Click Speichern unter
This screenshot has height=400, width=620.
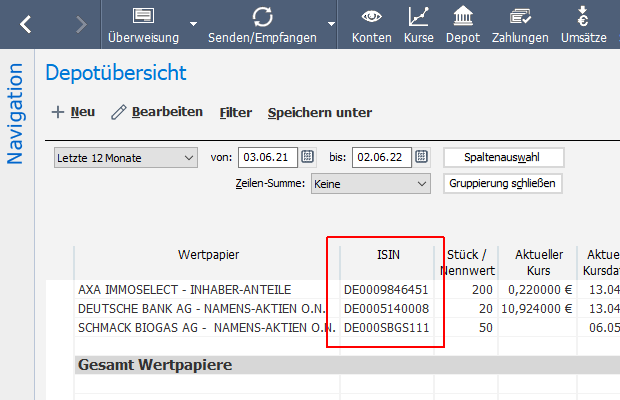click(x=320, y=113)
